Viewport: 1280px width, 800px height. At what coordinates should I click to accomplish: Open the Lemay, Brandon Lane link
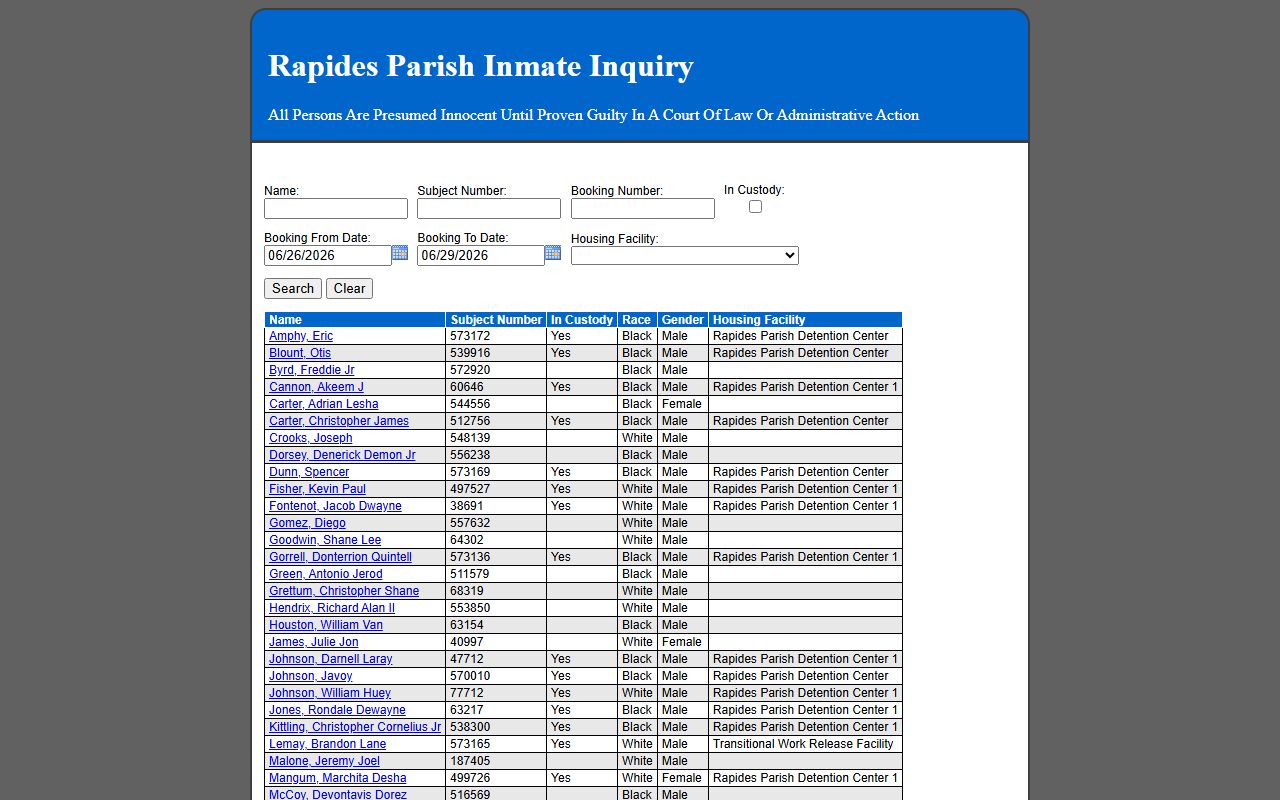pyautogui.click(x=327, y=744)
